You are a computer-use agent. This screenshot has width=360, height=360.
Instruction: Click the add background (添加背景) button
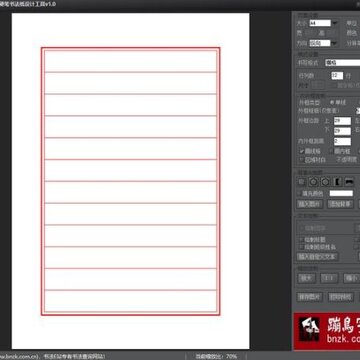click(x=341, y=204)
